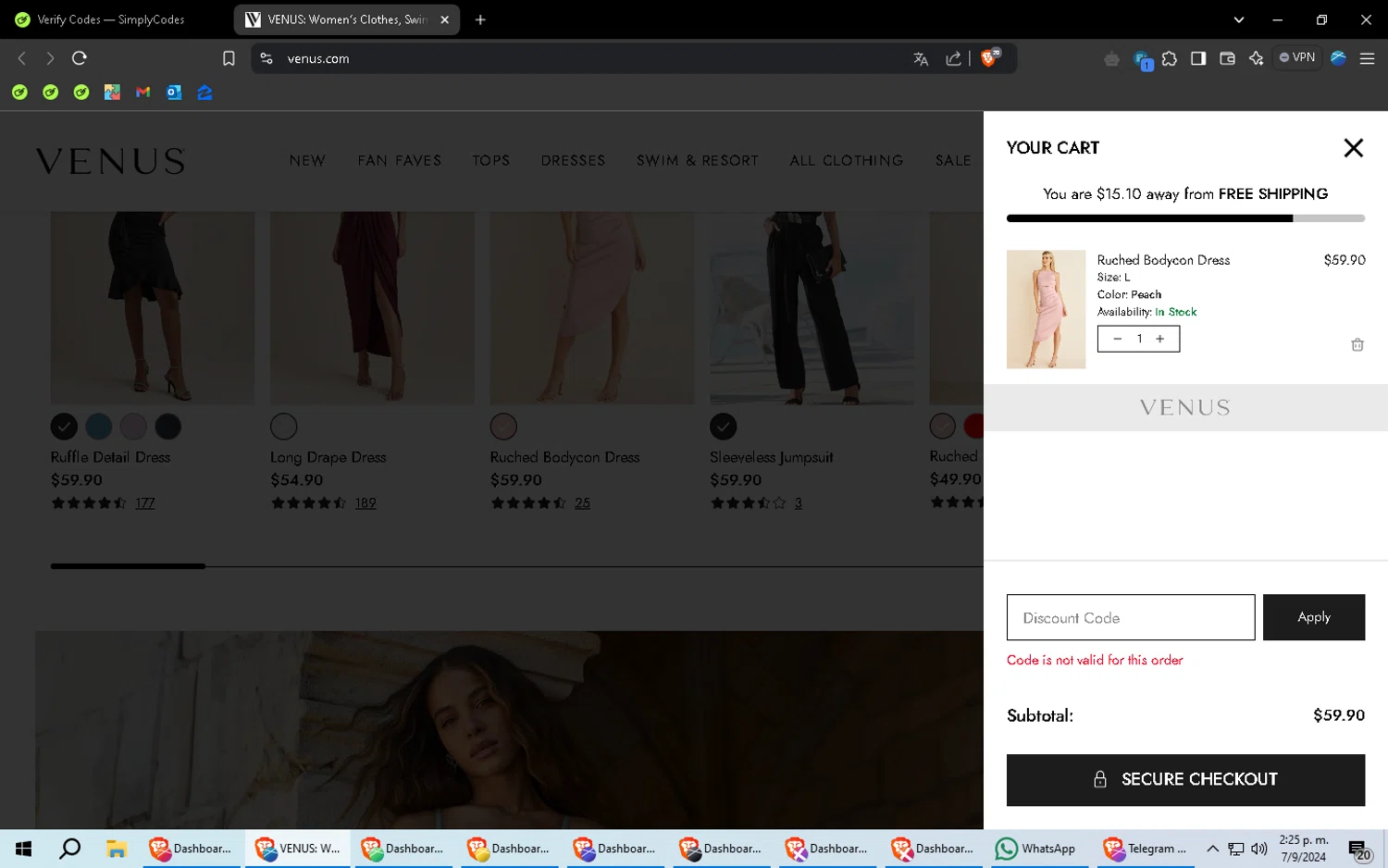View 3 reviews for Sleeveless Jumpsuit
Screen dimensions: 1388x868
point(798,503)
